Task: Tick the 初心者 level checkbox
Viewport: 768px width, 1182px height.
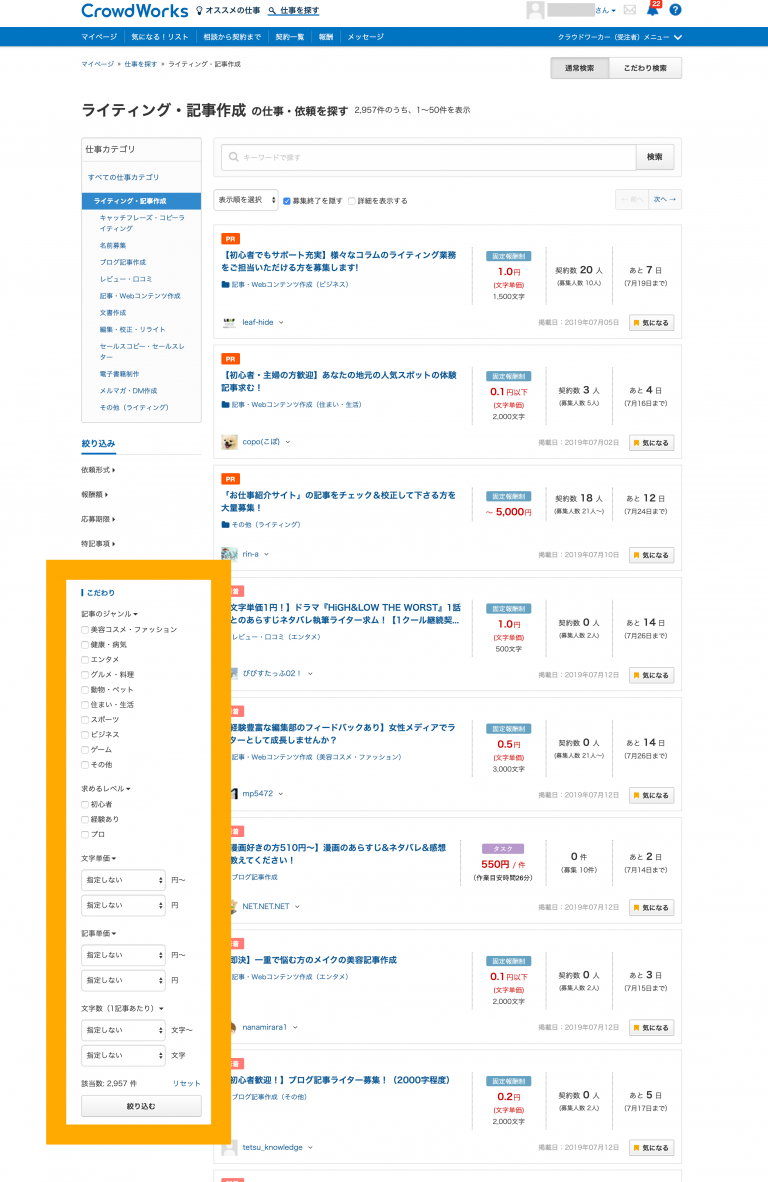Action: click(x=85, y=804)
